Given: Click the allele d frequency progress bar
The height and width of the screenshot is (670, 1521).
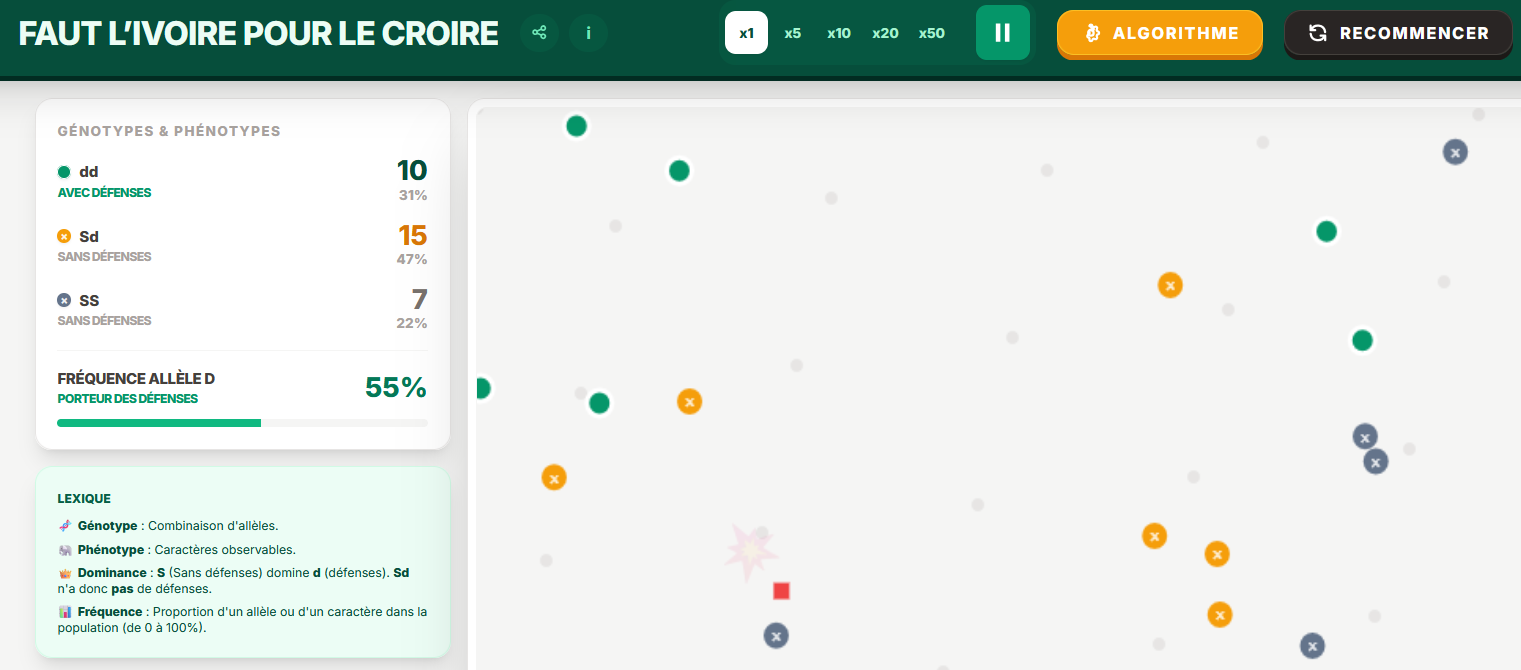Looking at the screenshot, I should 242,423.
